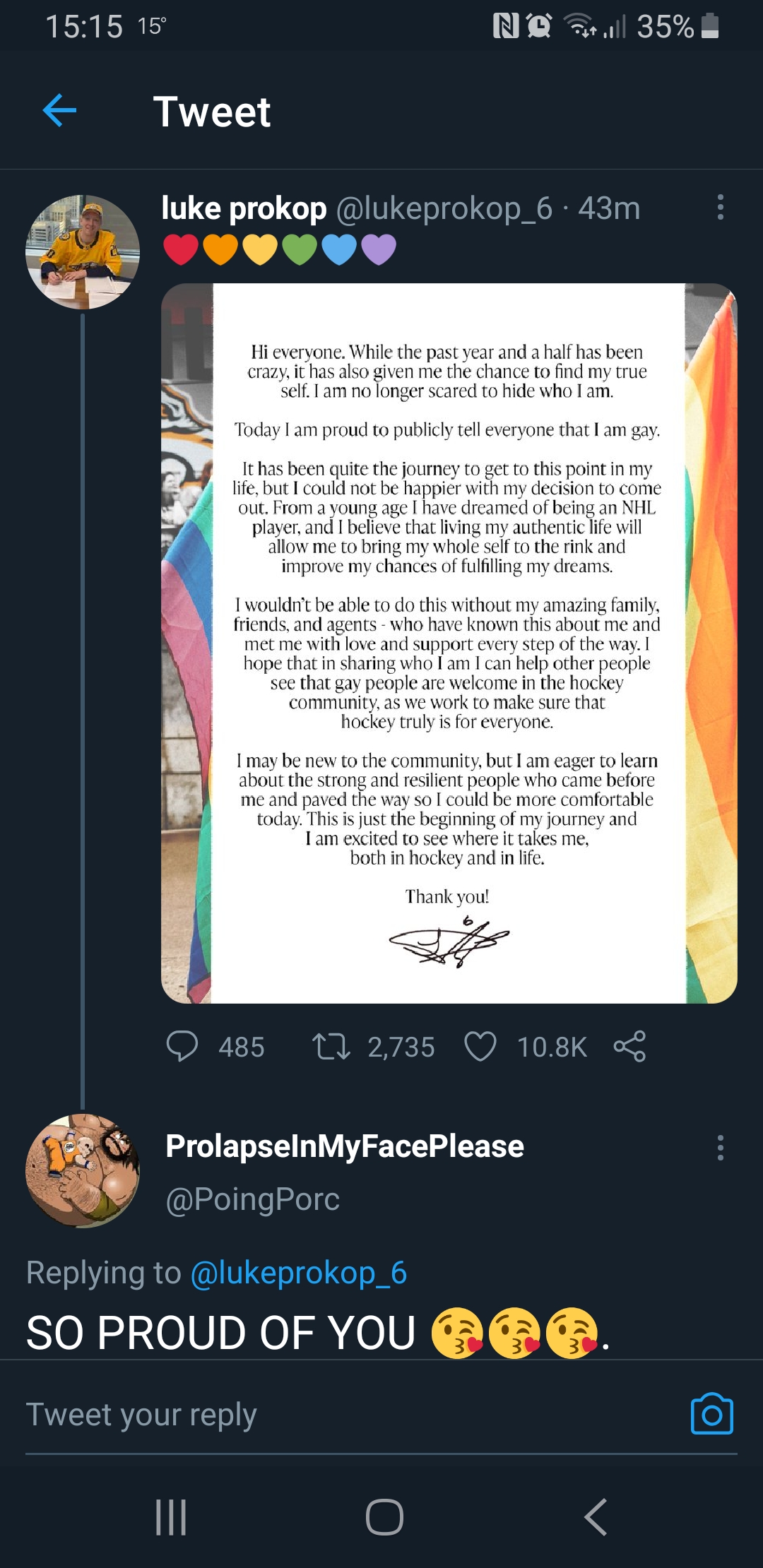The width and height of the screenshot is (763, 1568).
Task: Open camera icon in reply box
Action: [711, 1414]
